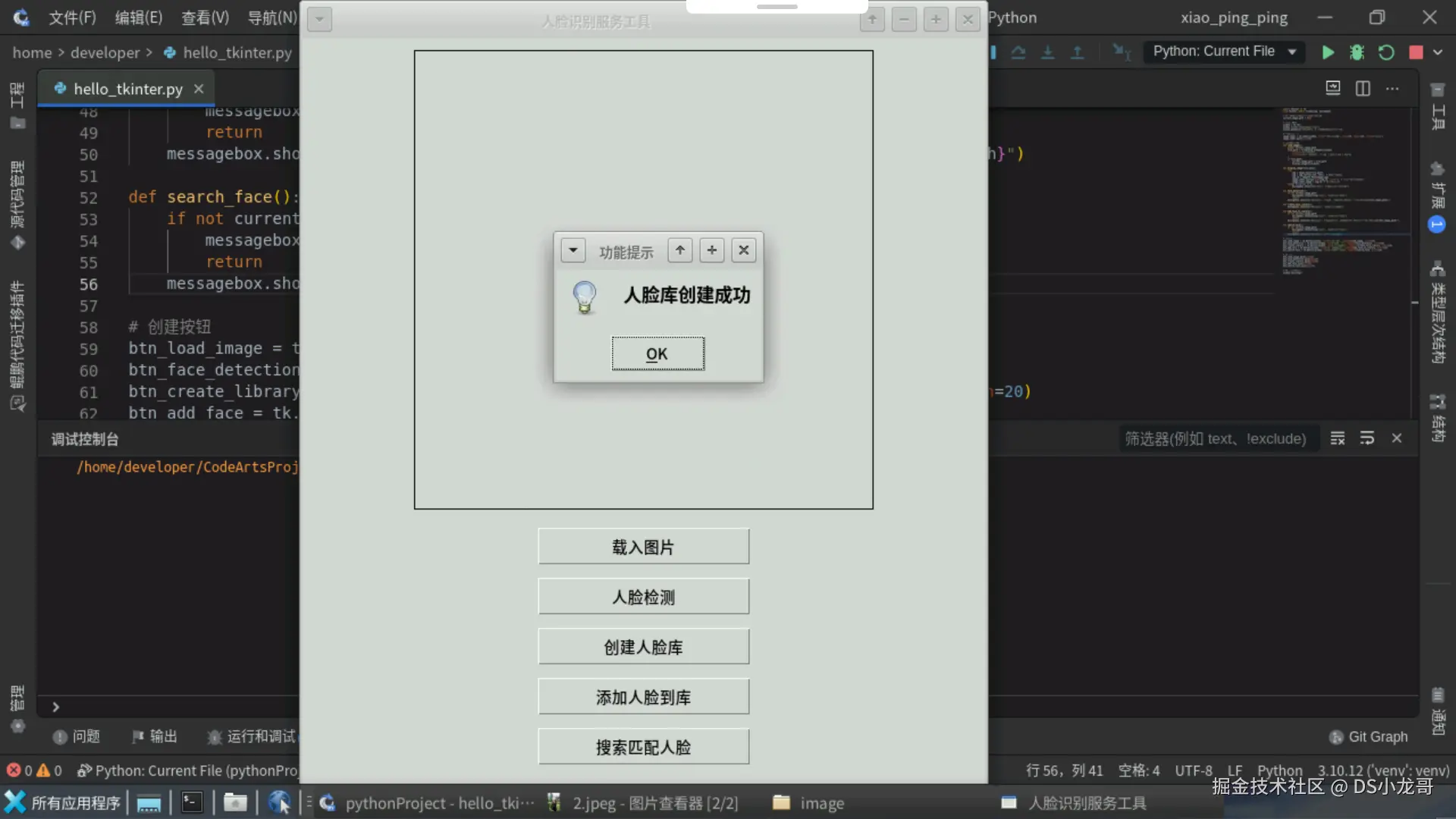Clear debug console output icon

pos(1338,438)
